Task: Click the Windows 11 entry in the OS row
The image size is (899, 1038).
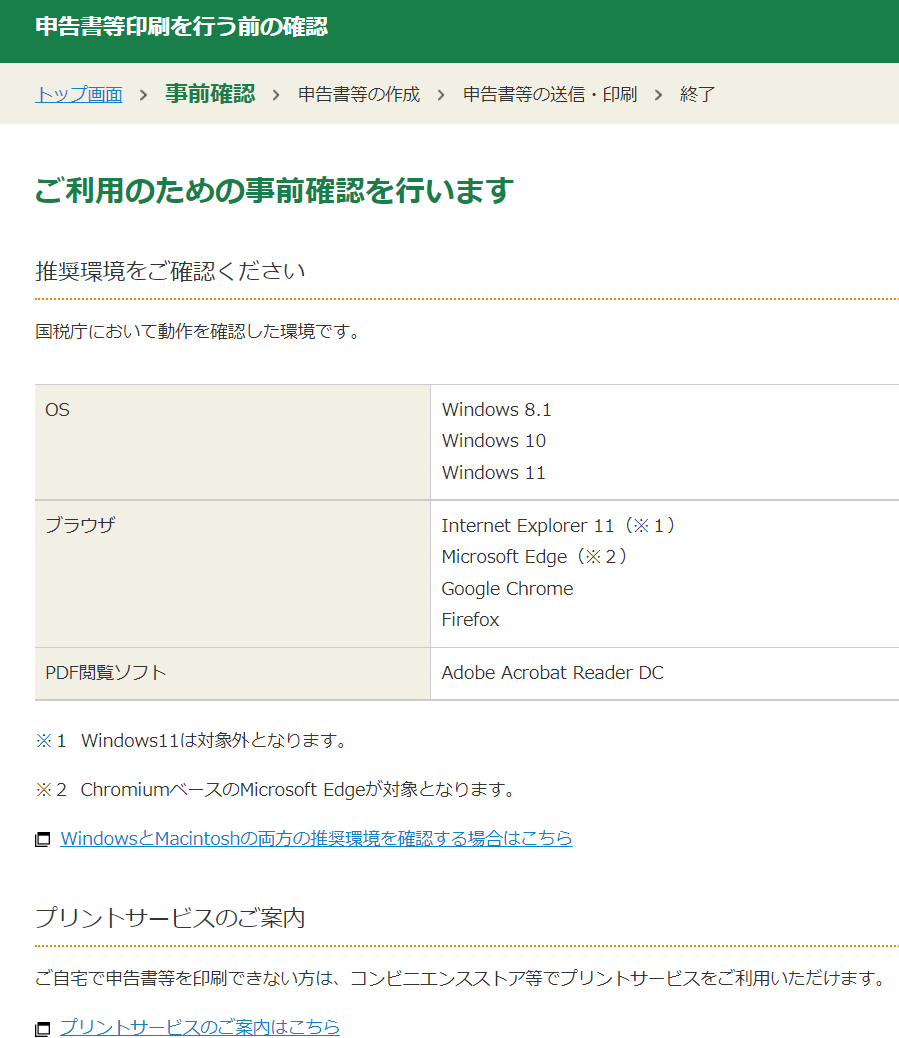Action: (x=494, y=472)
